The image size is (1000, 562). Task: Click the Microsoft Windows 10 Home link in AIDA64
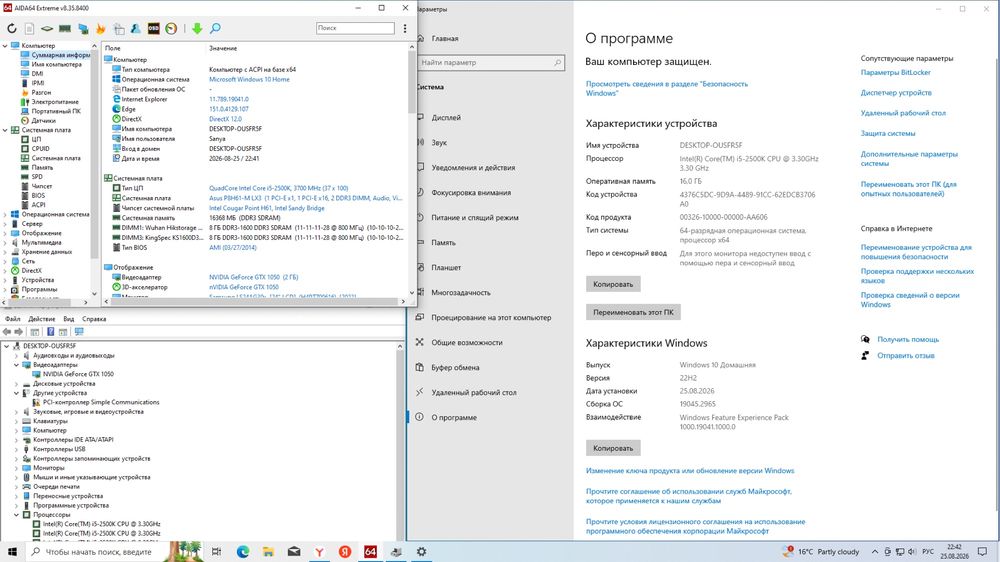(249, 79)
